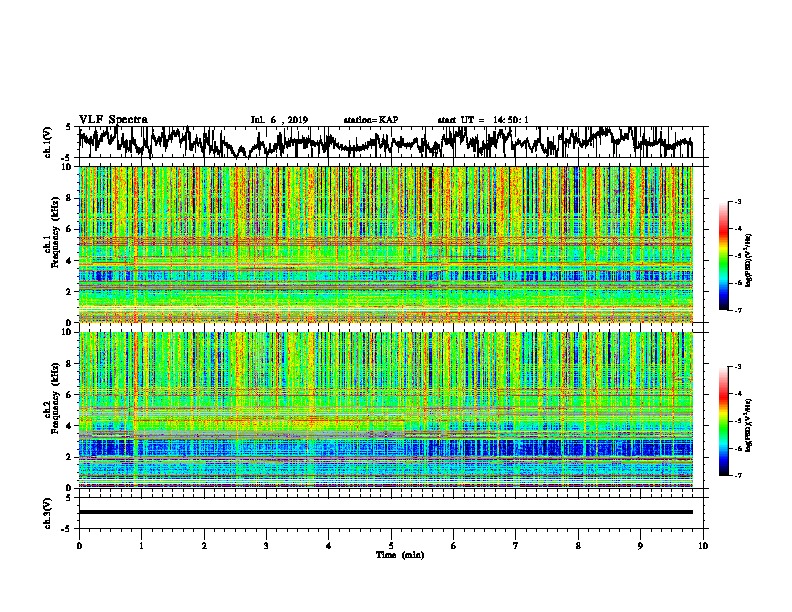Select the date text "Jul 6, 2019"
This screenshot has height=612, width=792.
click(x=279, y=120)
